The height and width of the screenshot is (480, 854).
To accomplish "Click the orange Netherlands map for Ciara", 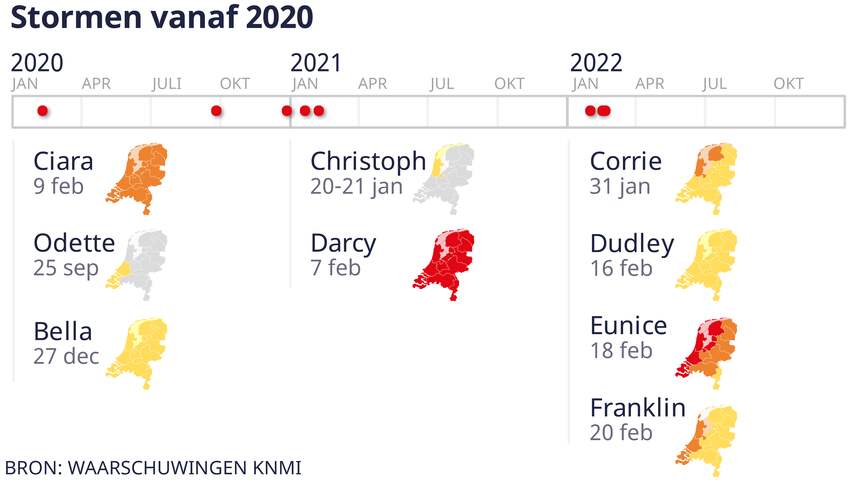I will tap(137, 178).
